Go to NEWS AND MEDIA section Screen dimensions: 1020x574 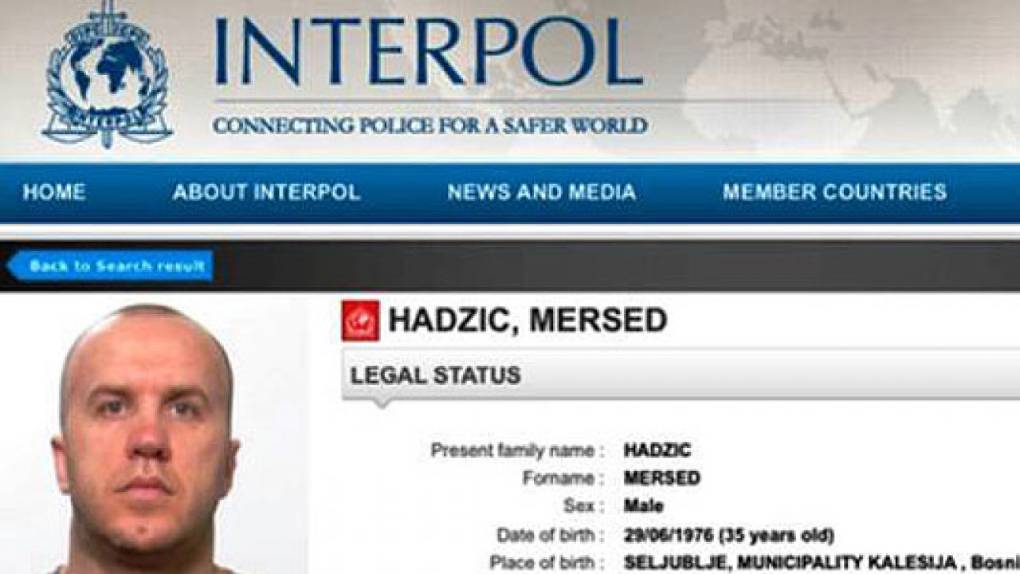(541, 192)
